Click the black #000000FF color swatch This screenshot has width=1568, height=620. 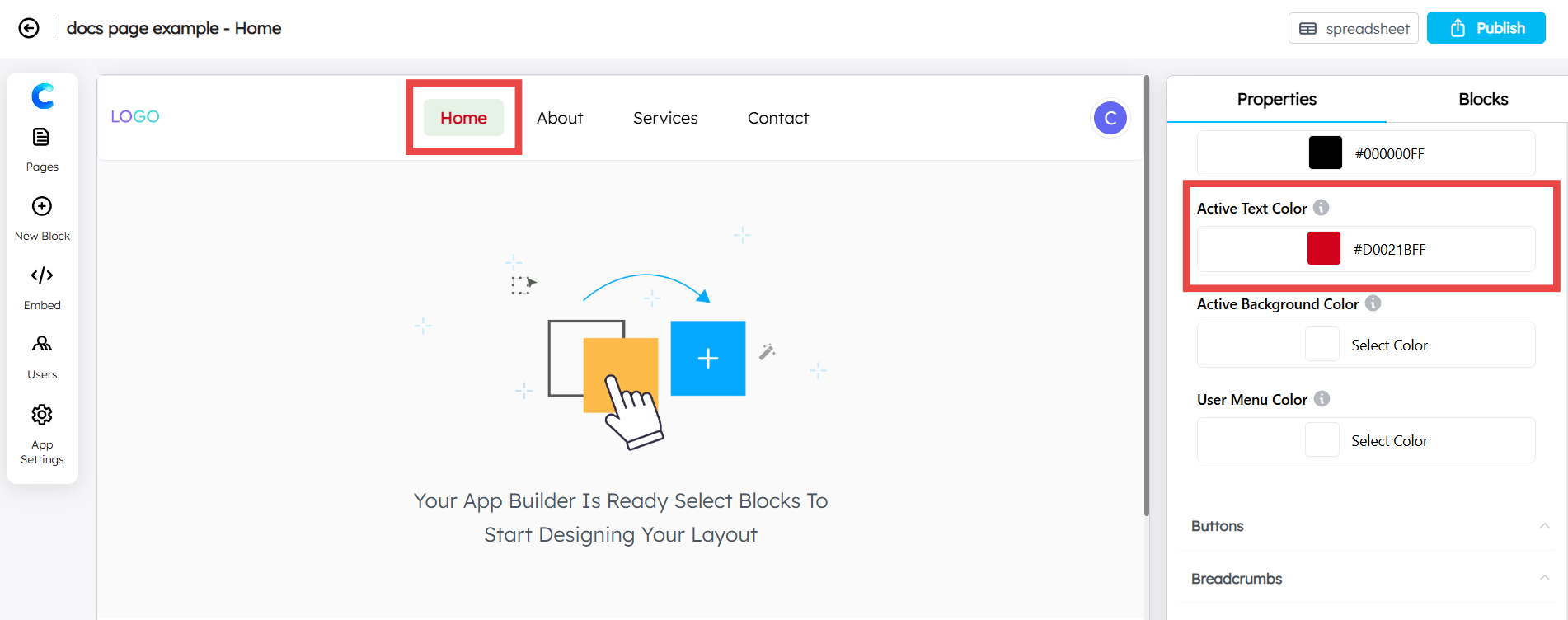pyautogui.click(x=1326, y=153)
